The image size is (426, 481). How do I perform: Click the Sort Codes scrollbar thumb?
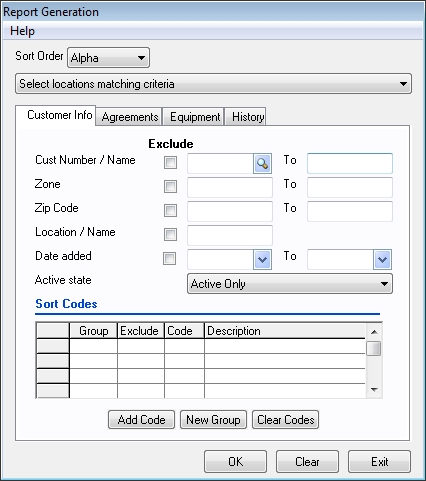(x=374, y=348)
